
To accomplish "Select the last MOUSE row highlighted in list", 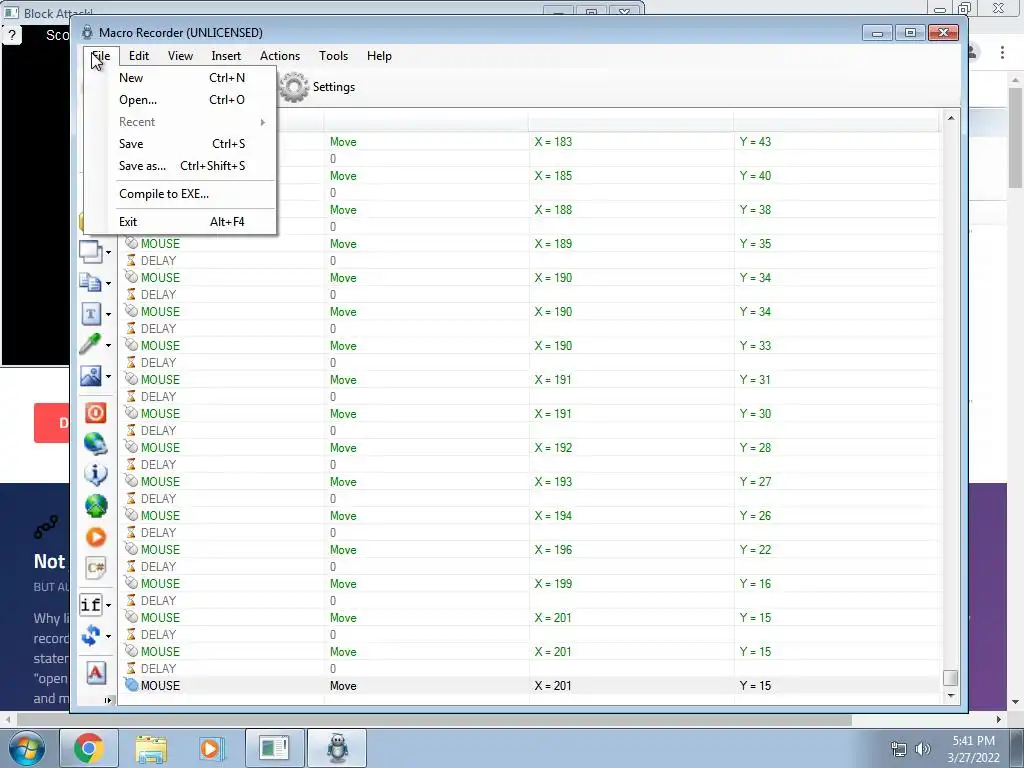I will click(529, 686).
